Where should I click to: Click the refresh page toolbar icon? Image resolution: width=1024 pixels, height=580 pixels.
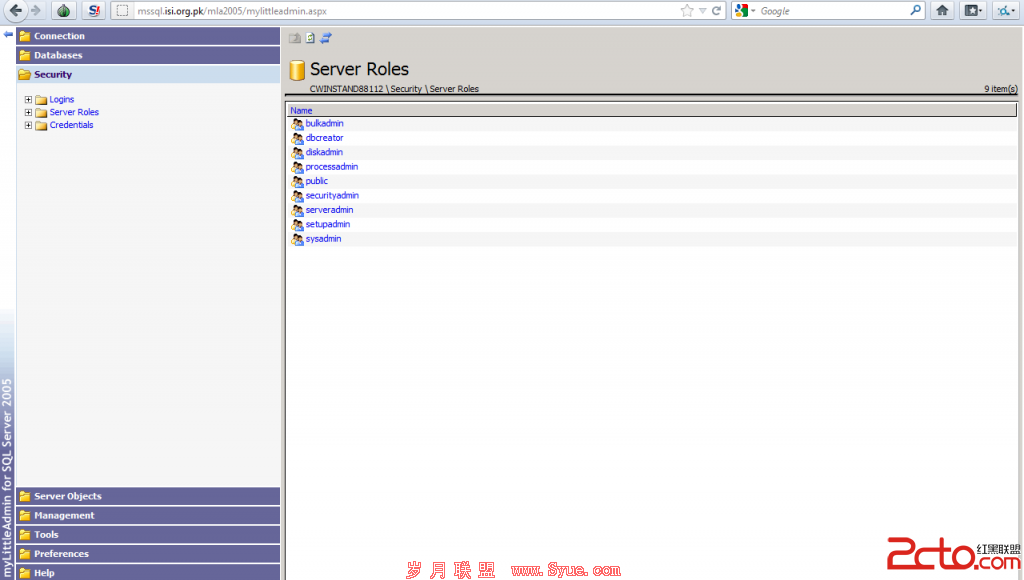click(310, 38)
